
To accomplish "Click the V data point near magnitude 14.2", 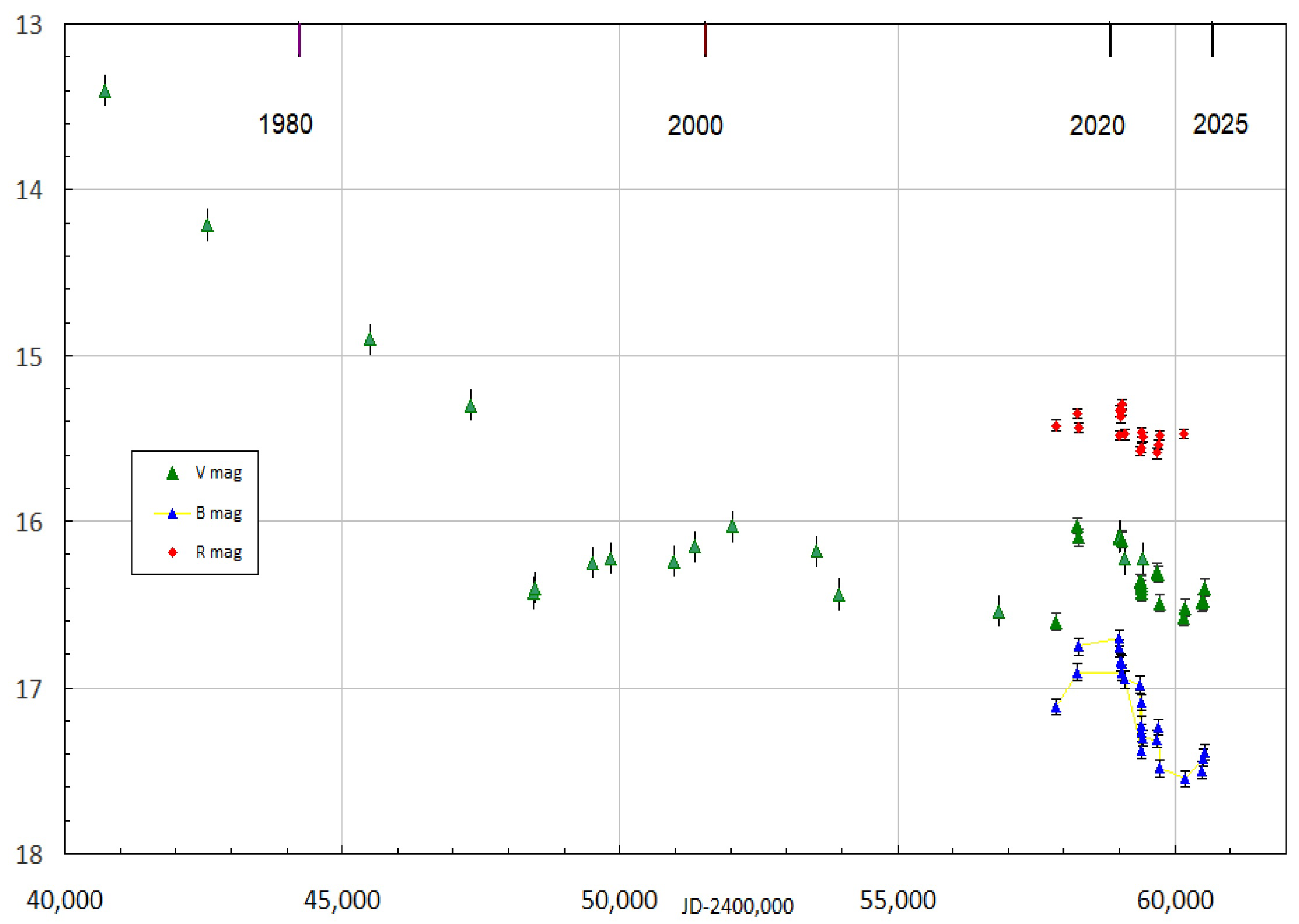I will point(207,226).
